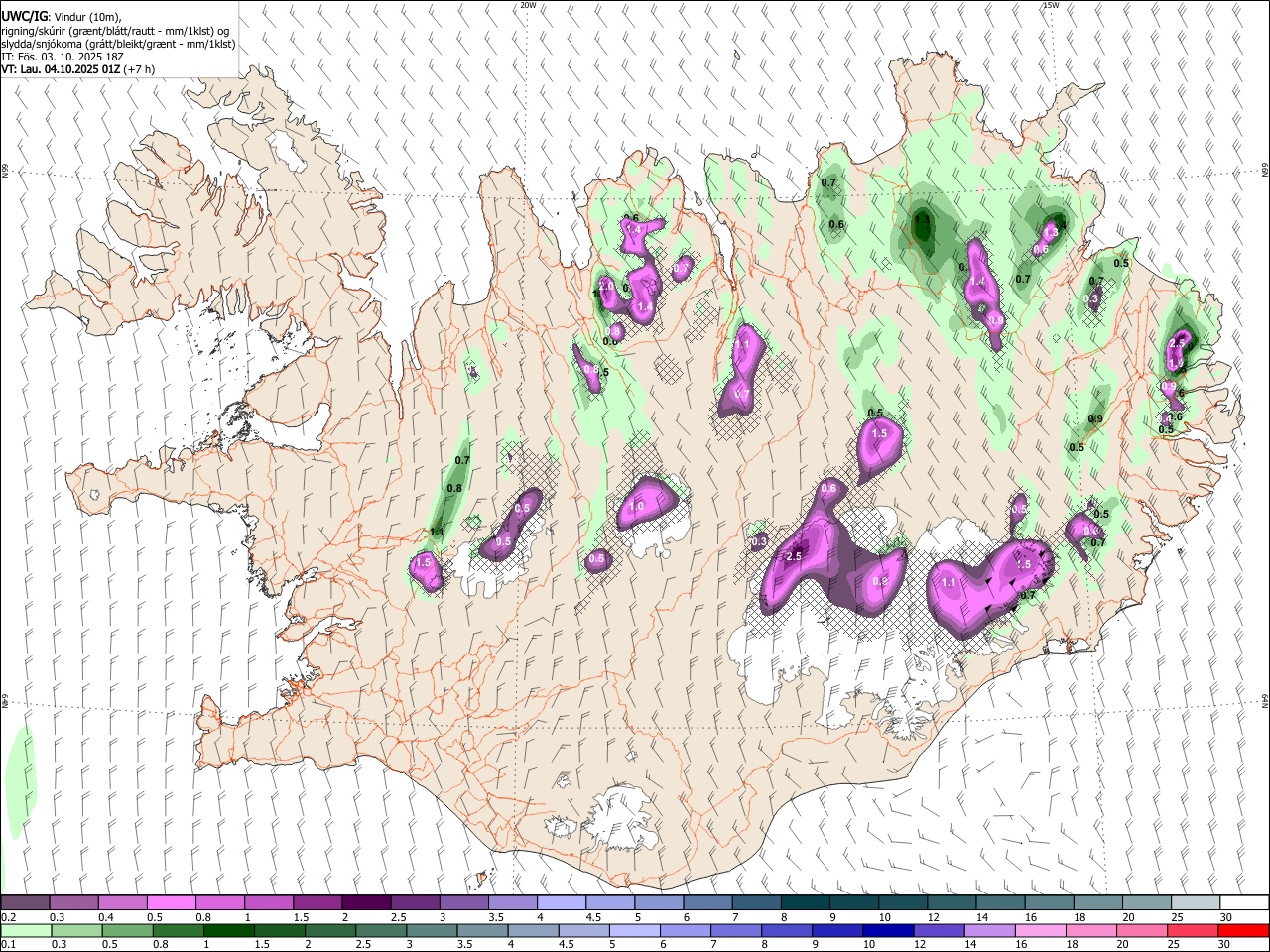This screenshot has width=1270, height=952.
Task: Click the 'rigning/skúrir' line in the header
Action: [116, 31]
